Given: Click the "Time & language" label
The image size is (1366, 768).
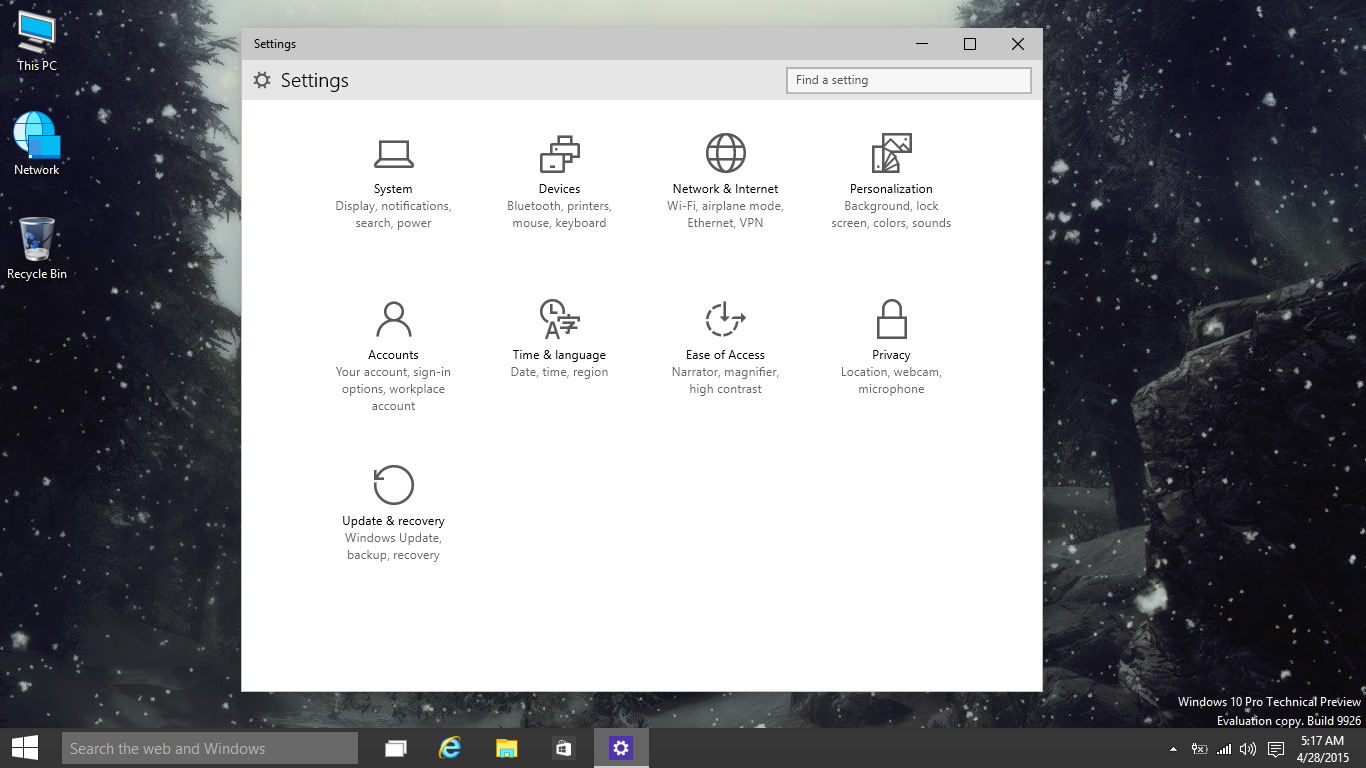Looking at the screenshot, I should click(559, 355).
